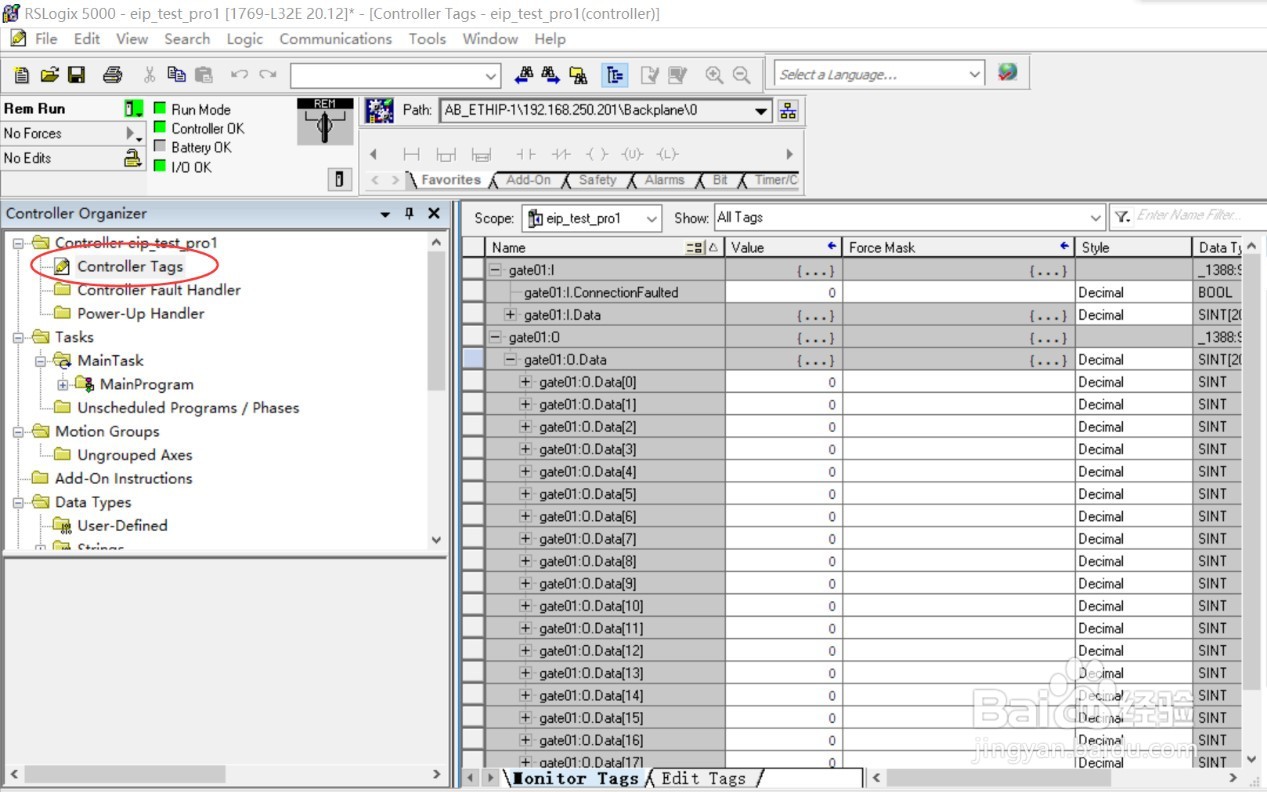Click the Value cell of gate01:O.Data[3]

click(783, 449)
